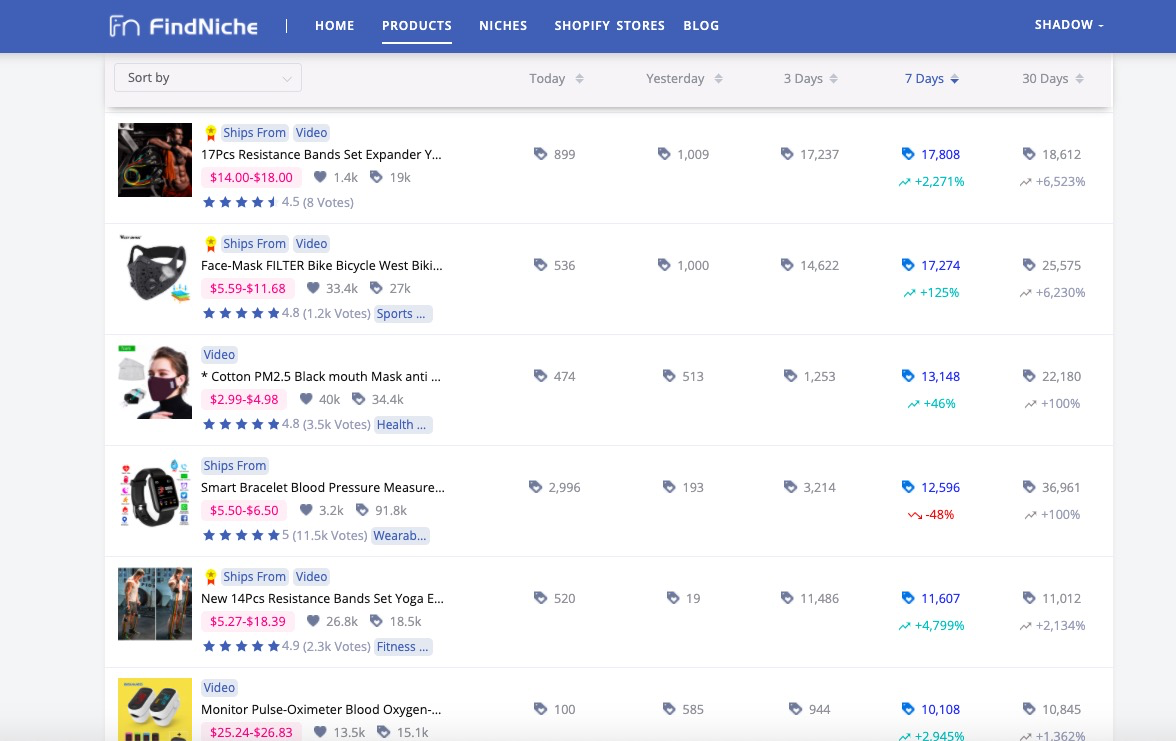
Task: Click the orders tag icon beside 19k
Action: point(376,177)
